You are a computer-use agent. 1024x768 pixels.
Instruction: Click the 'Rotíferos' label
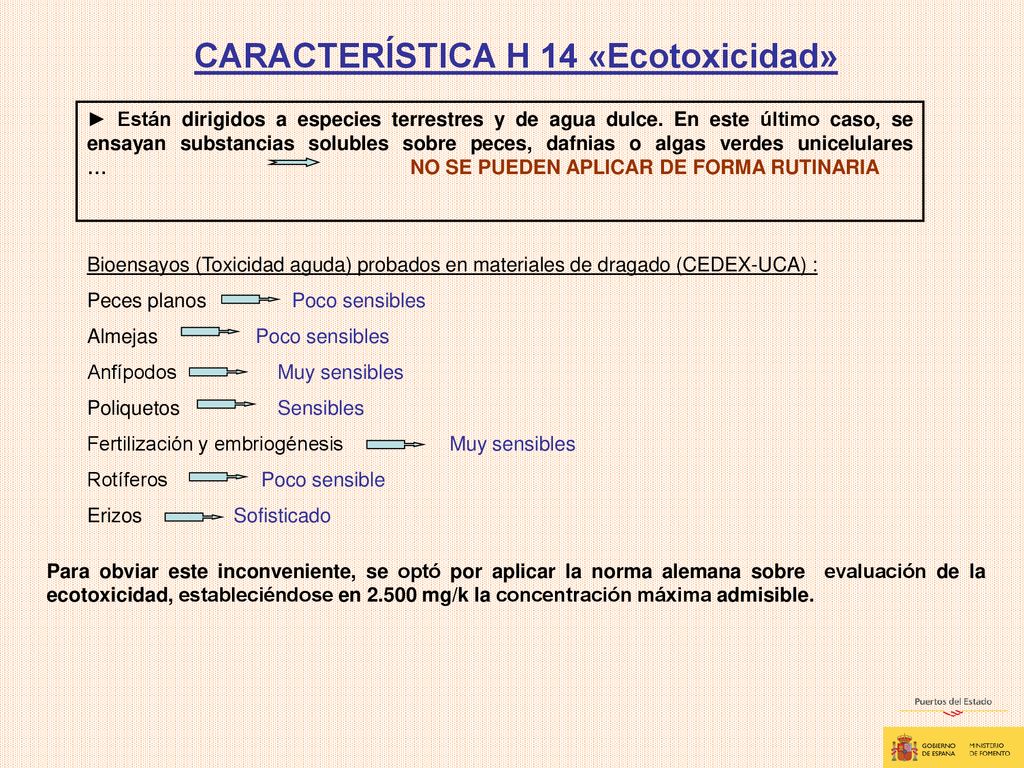(127, 480)
